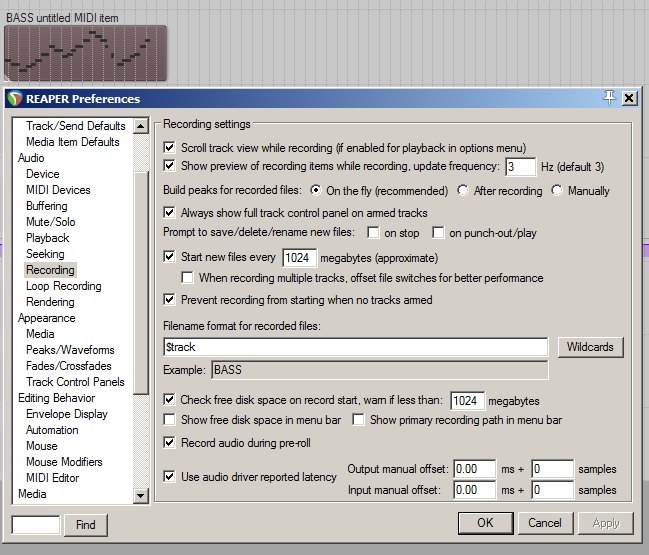Toggle Show preview of recording items checkbox
Screen dimensions: 649x555
click(x=169, y=166)
